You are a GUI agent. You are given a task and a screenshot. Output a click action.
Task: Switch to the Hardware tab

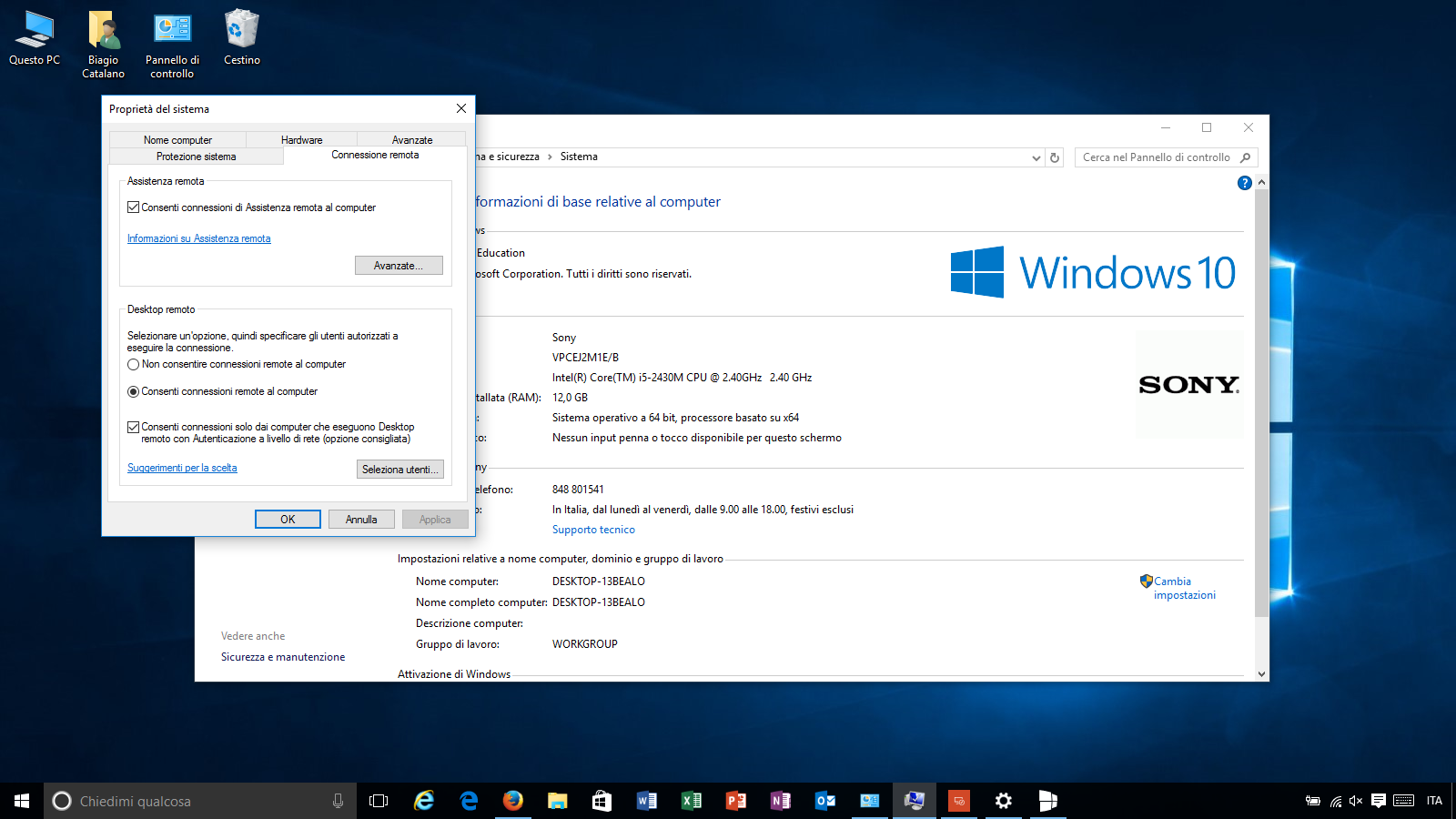coord(301,140)
